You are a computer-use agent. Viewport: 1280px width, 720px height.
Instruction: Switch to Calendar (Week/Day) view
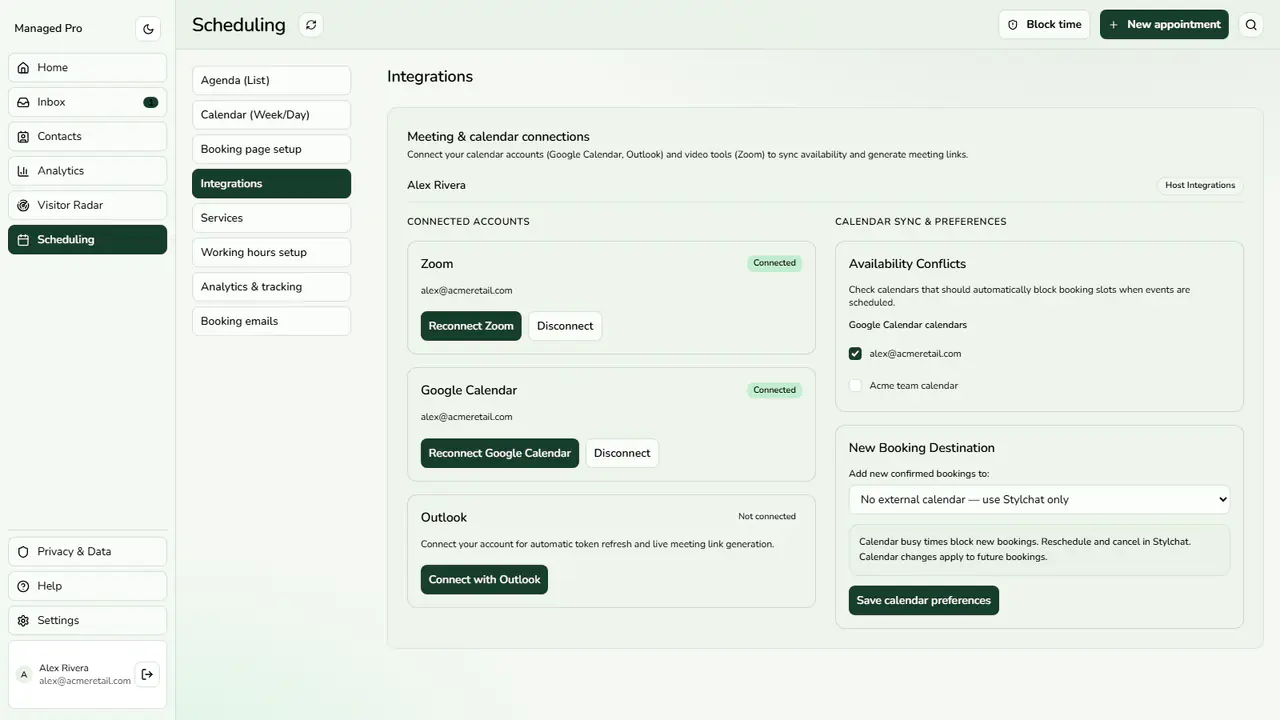(x=271, y=115)
